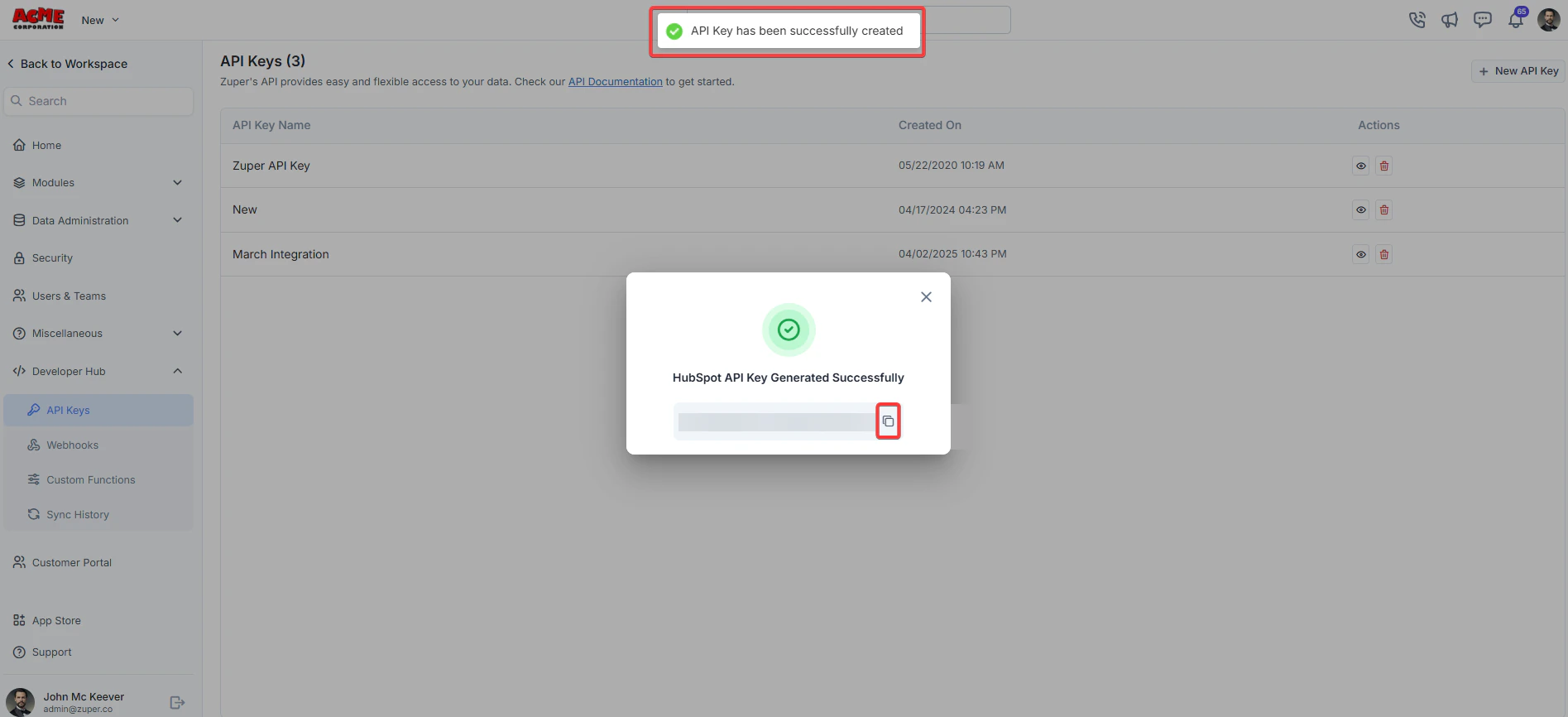Select API Keys in Developer Hub
The height and width of the screenshot is (717, 1568).
pyautogui.click(x=98, y=411)
